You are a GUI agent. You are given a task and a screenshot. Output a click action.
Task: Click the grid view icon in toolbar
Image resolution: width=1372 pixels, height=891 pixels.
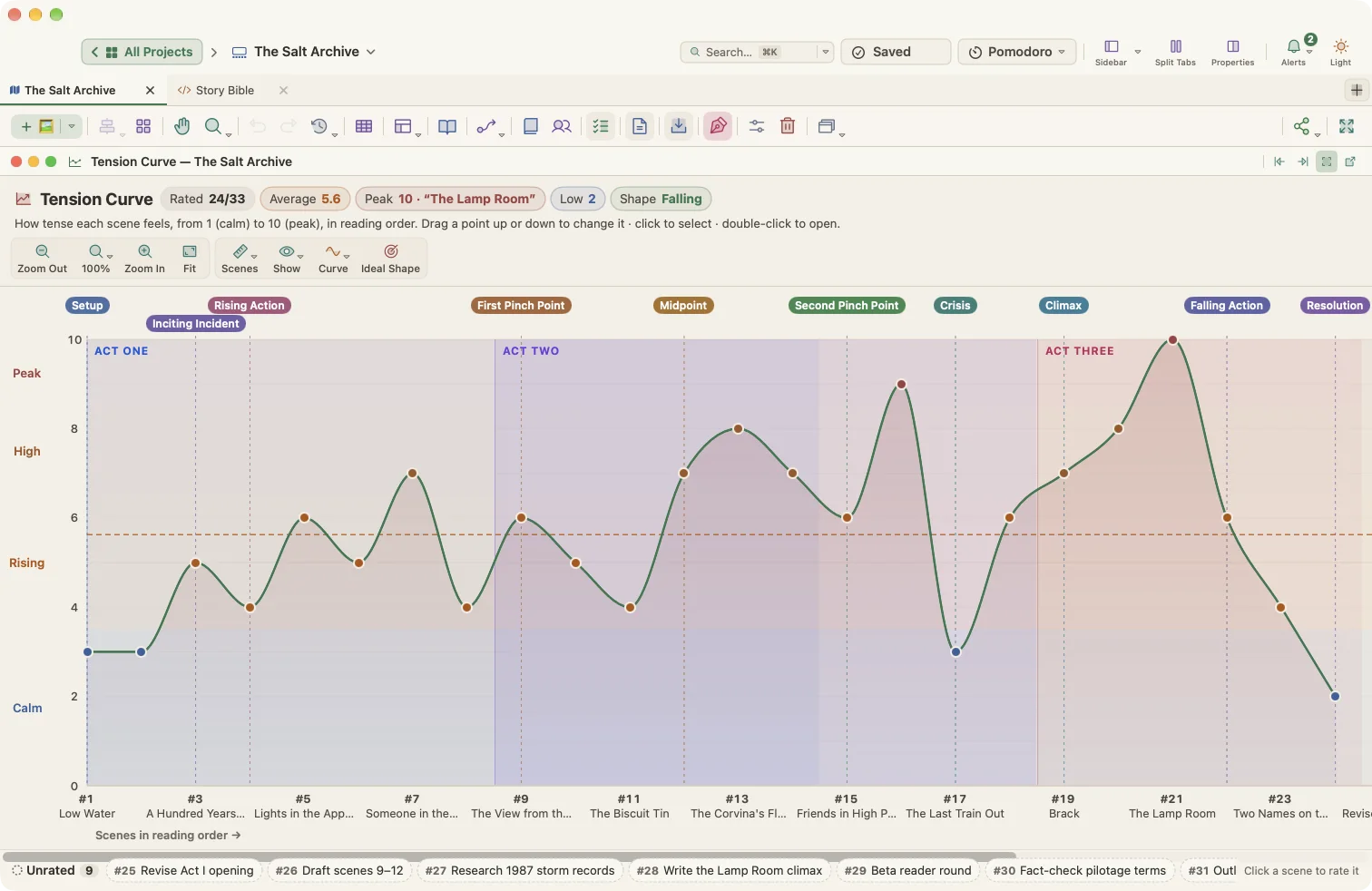pos(143,126)
